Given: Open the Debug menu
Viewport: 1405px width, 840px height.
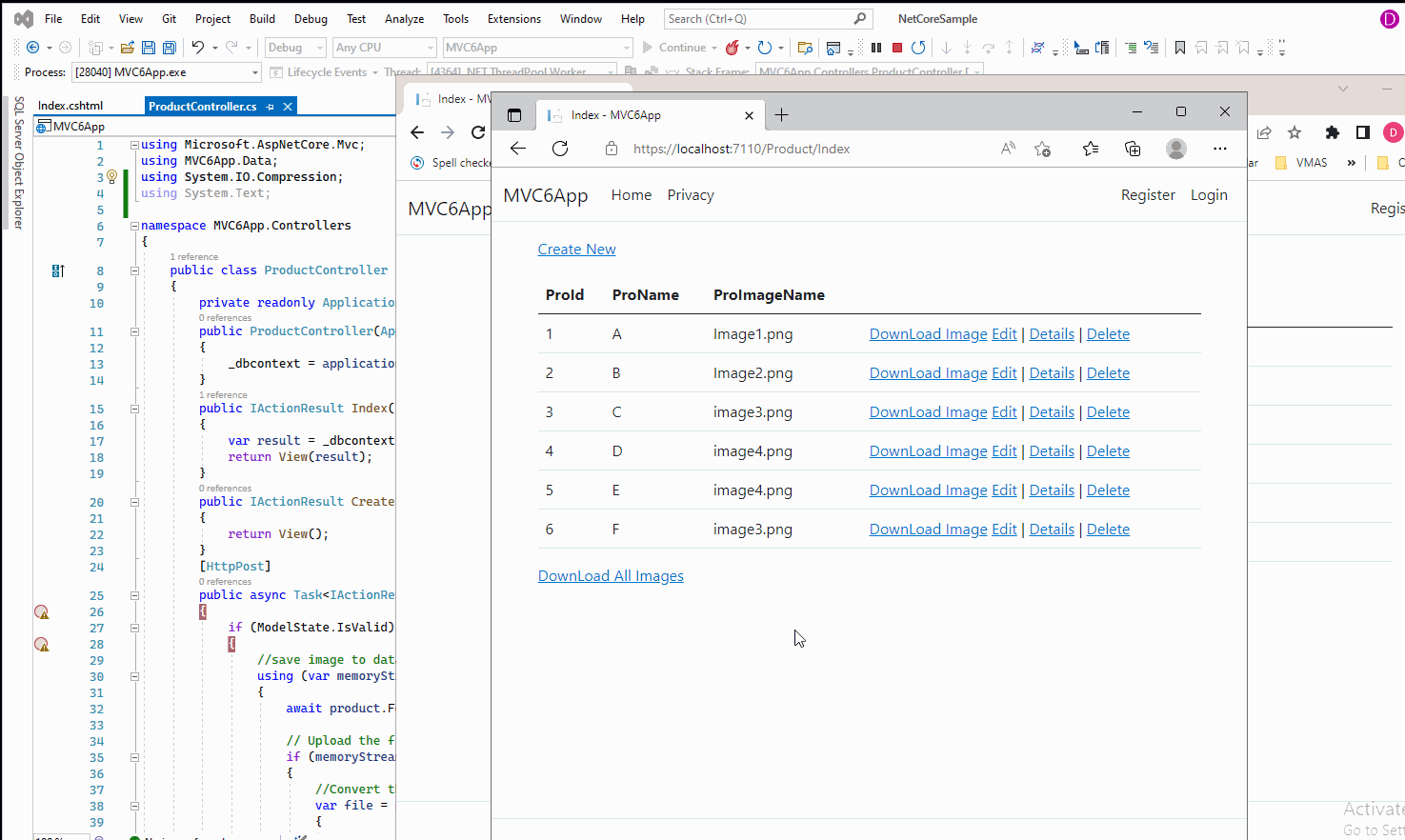Looking at the screenshot, I should 311,19.
